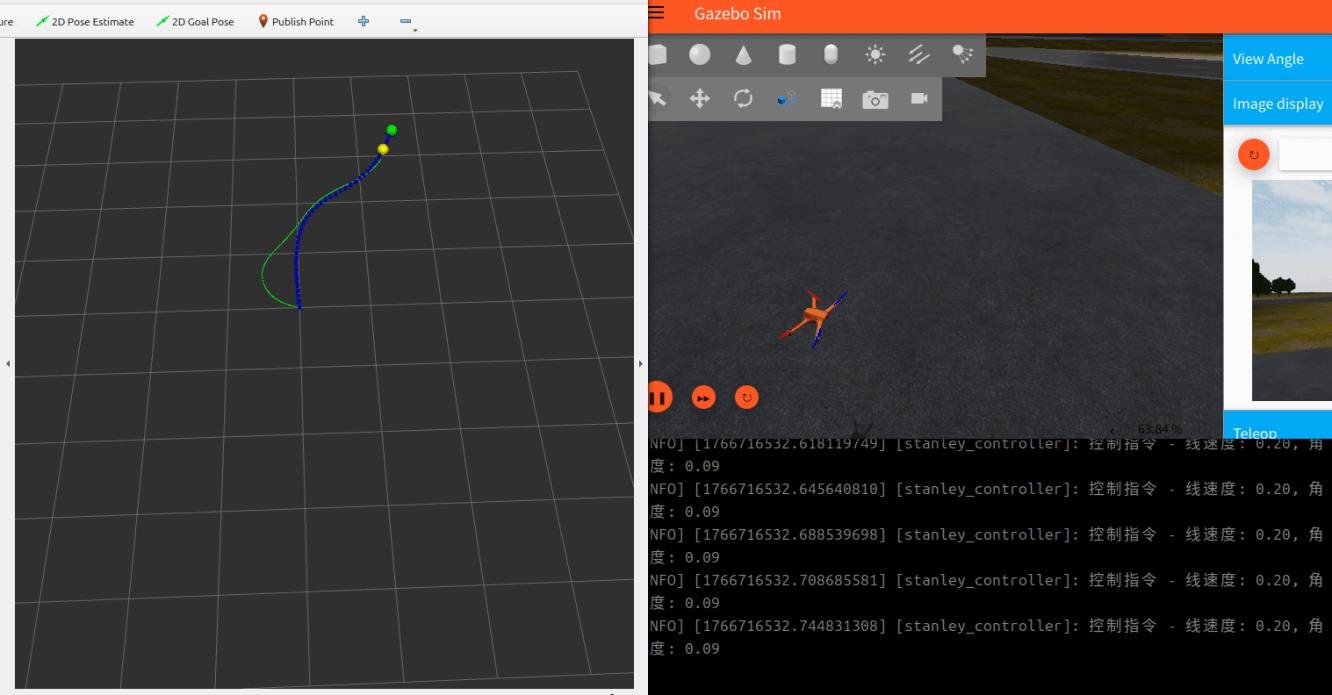Open the snap grid settings icon
This screenshot has height=695, width=1332.
(831, 99)
